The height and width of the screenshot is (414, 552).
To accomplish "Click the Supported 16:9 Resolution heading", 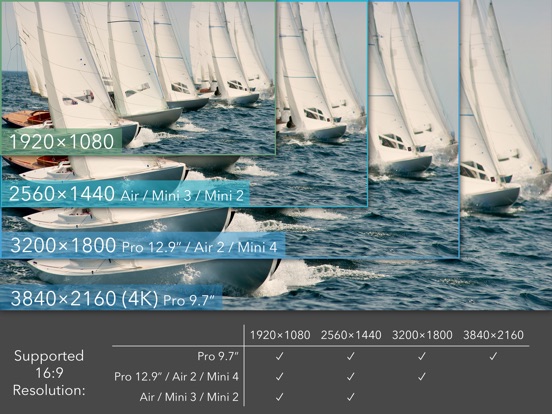I will 49,373.
